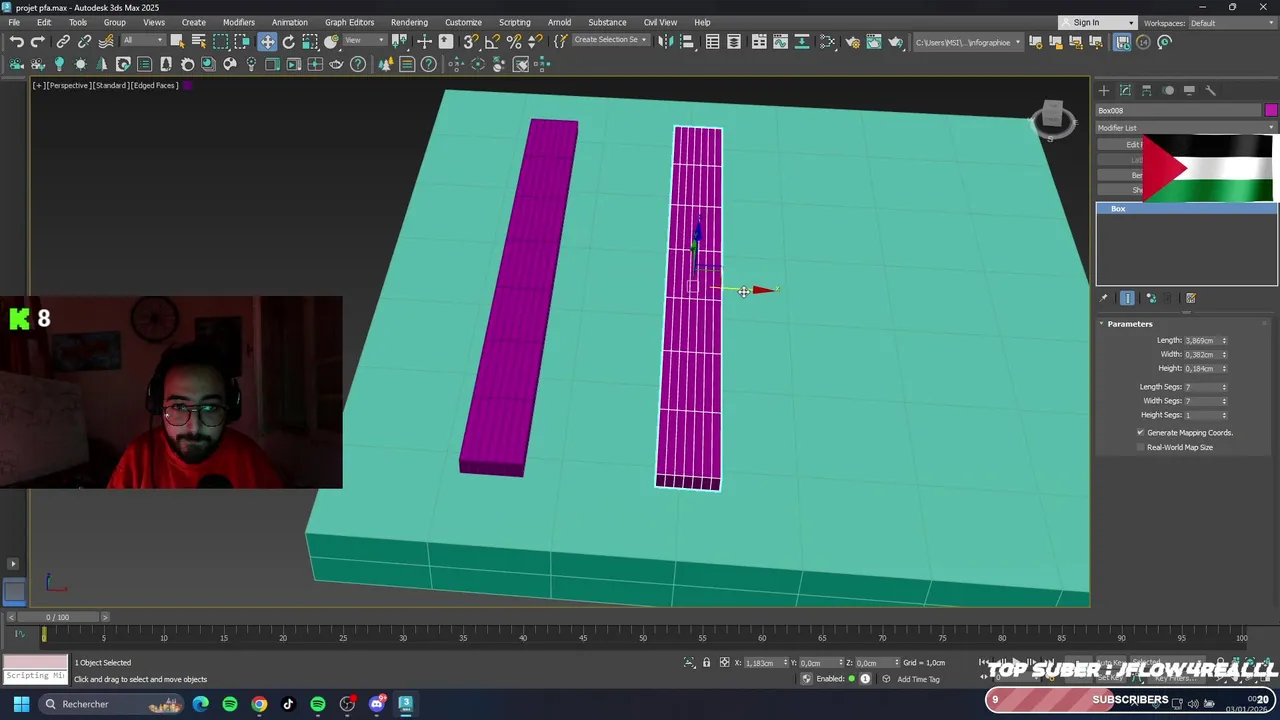Click the Box008 object name field
This screenshot has height=720, width=1280.
click(x=1179, y=110)
